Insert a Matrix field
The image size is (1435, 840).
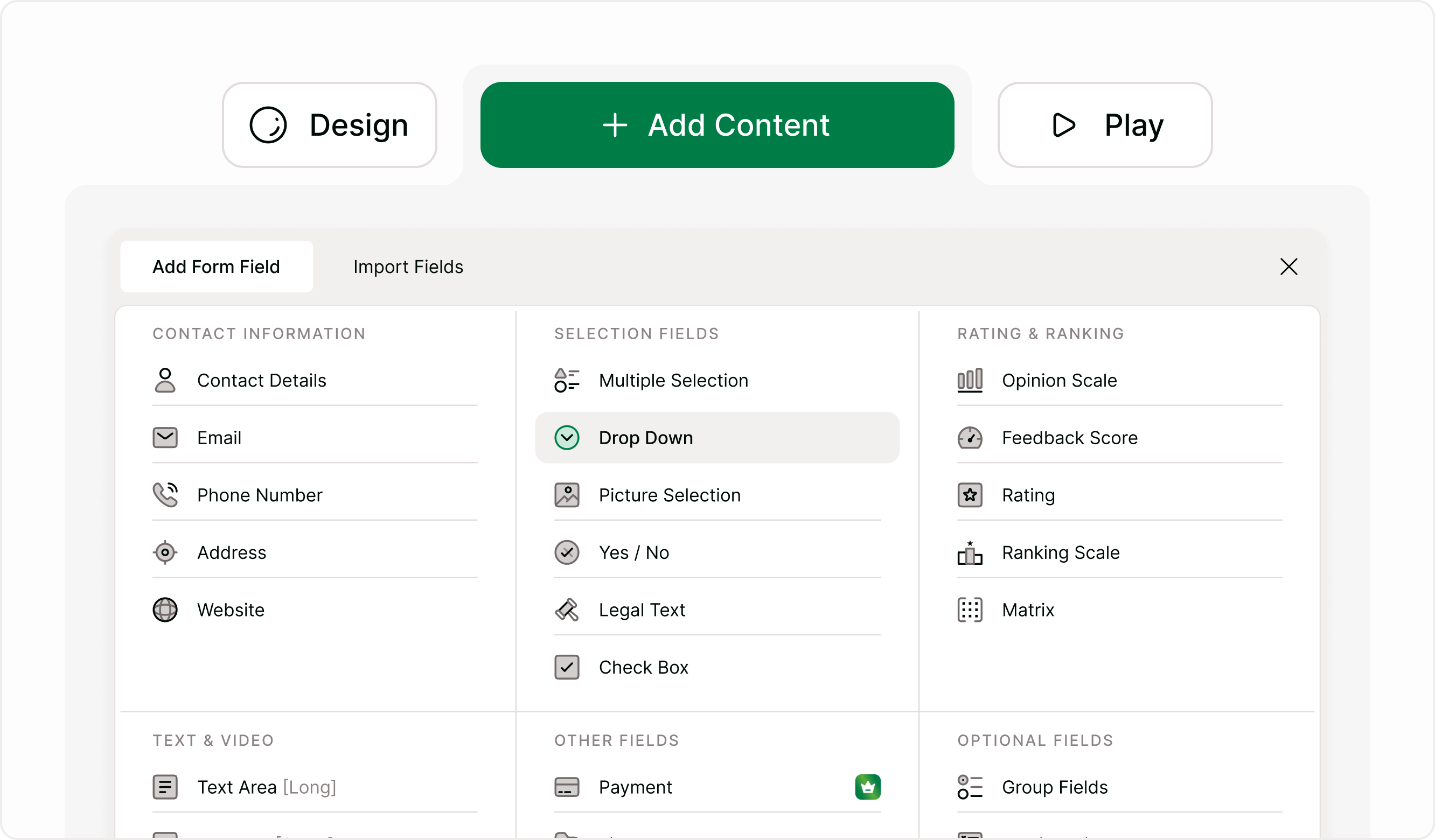click(1120, 610)
